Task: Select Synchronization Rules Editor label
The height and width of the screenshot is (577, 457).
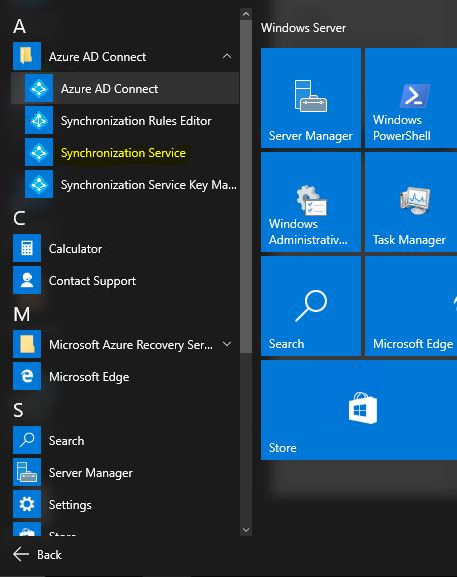Action: tap(136, 121)
